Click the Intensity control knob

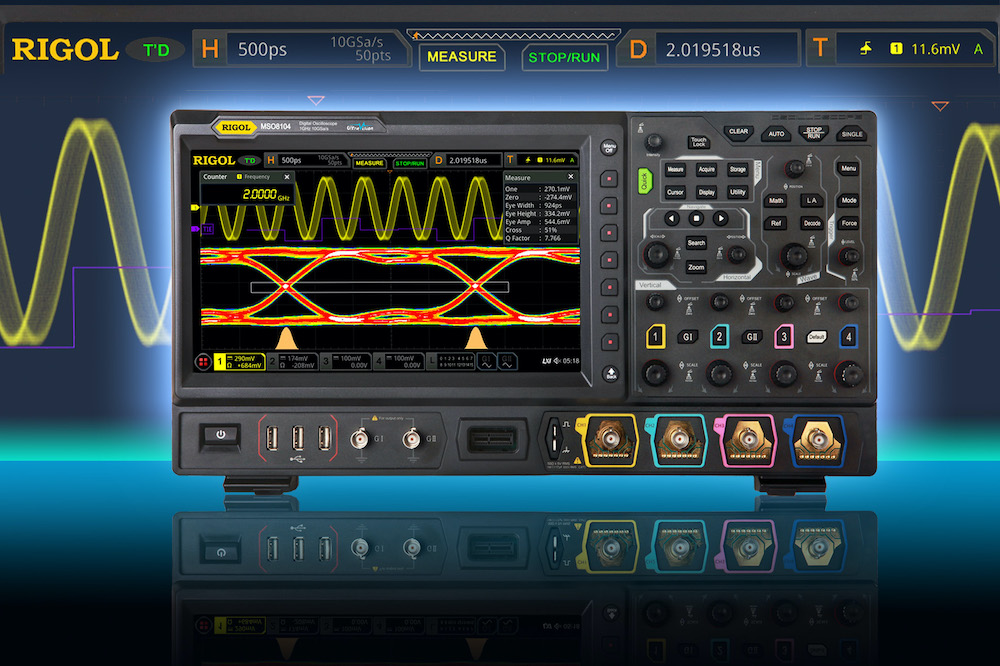click(654, 142)
